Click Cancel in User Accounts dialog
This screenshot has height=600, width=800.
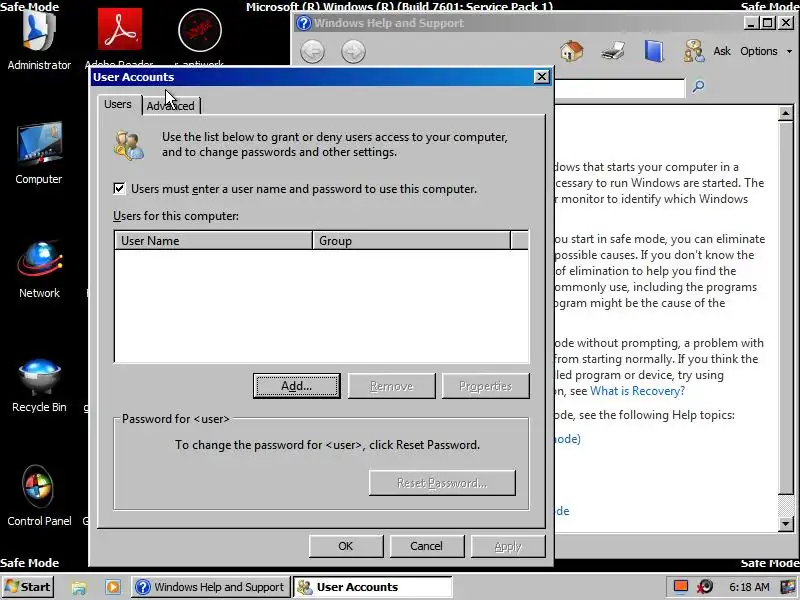(427, 546)
